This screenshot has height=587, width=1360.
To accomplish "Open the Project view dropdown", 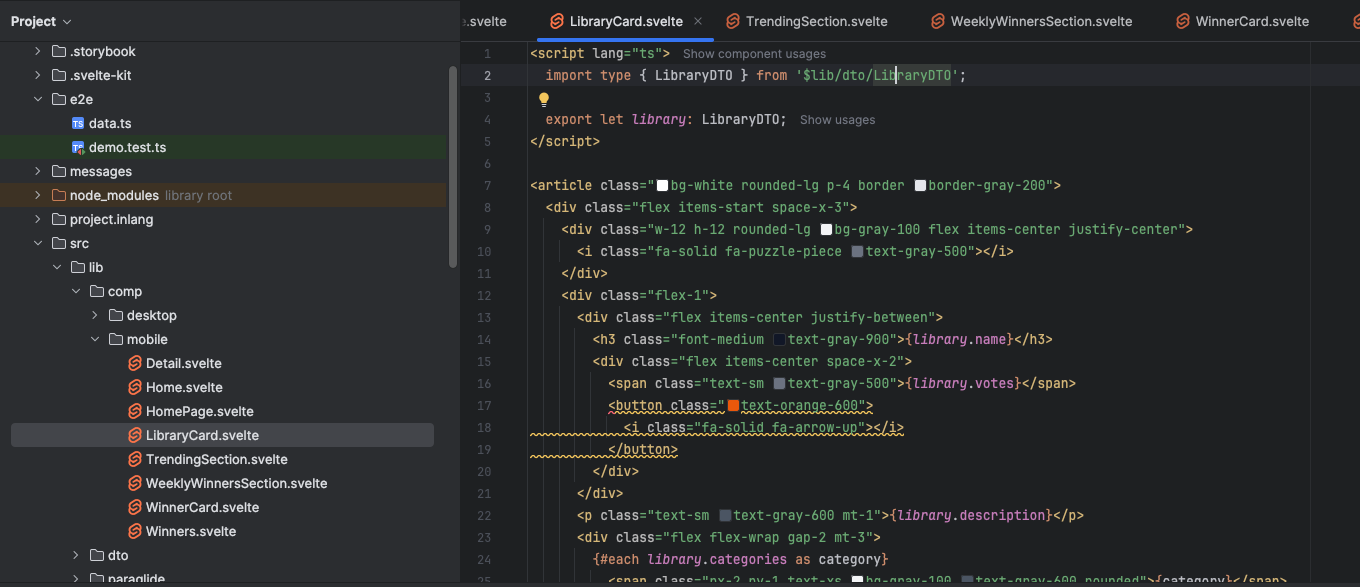I will pos(42,21).
